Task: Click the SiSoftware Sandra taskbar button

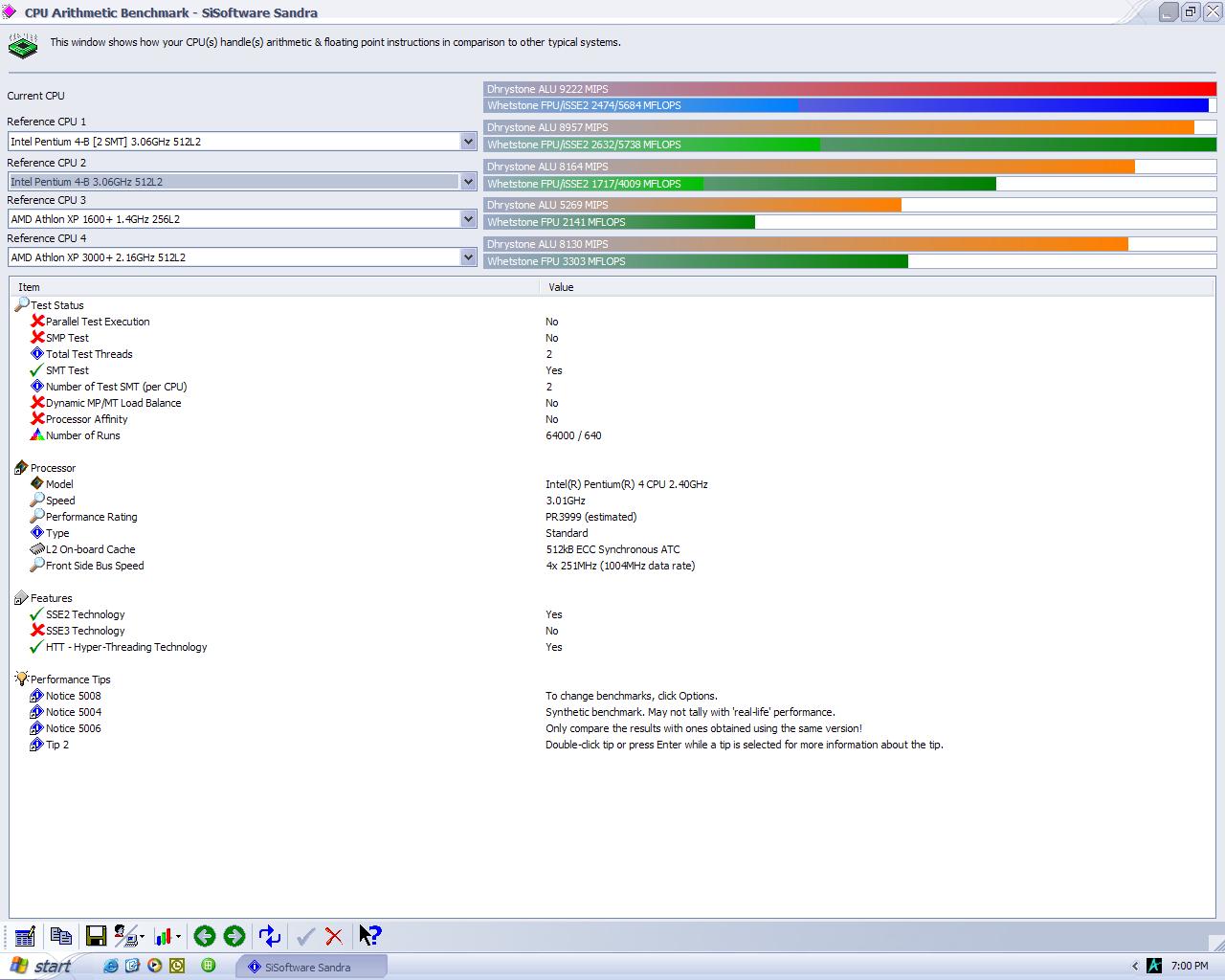Action: tap(310, 967)
